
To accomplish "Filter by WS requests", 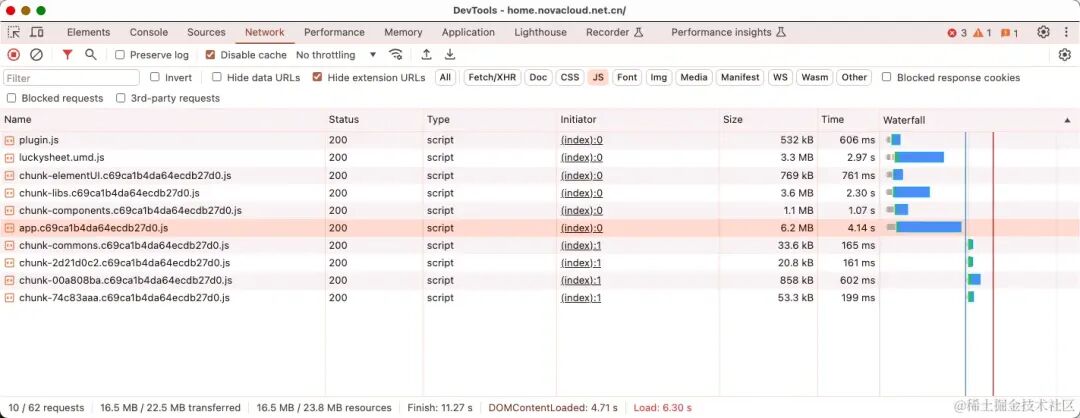I will click(780, 77).
